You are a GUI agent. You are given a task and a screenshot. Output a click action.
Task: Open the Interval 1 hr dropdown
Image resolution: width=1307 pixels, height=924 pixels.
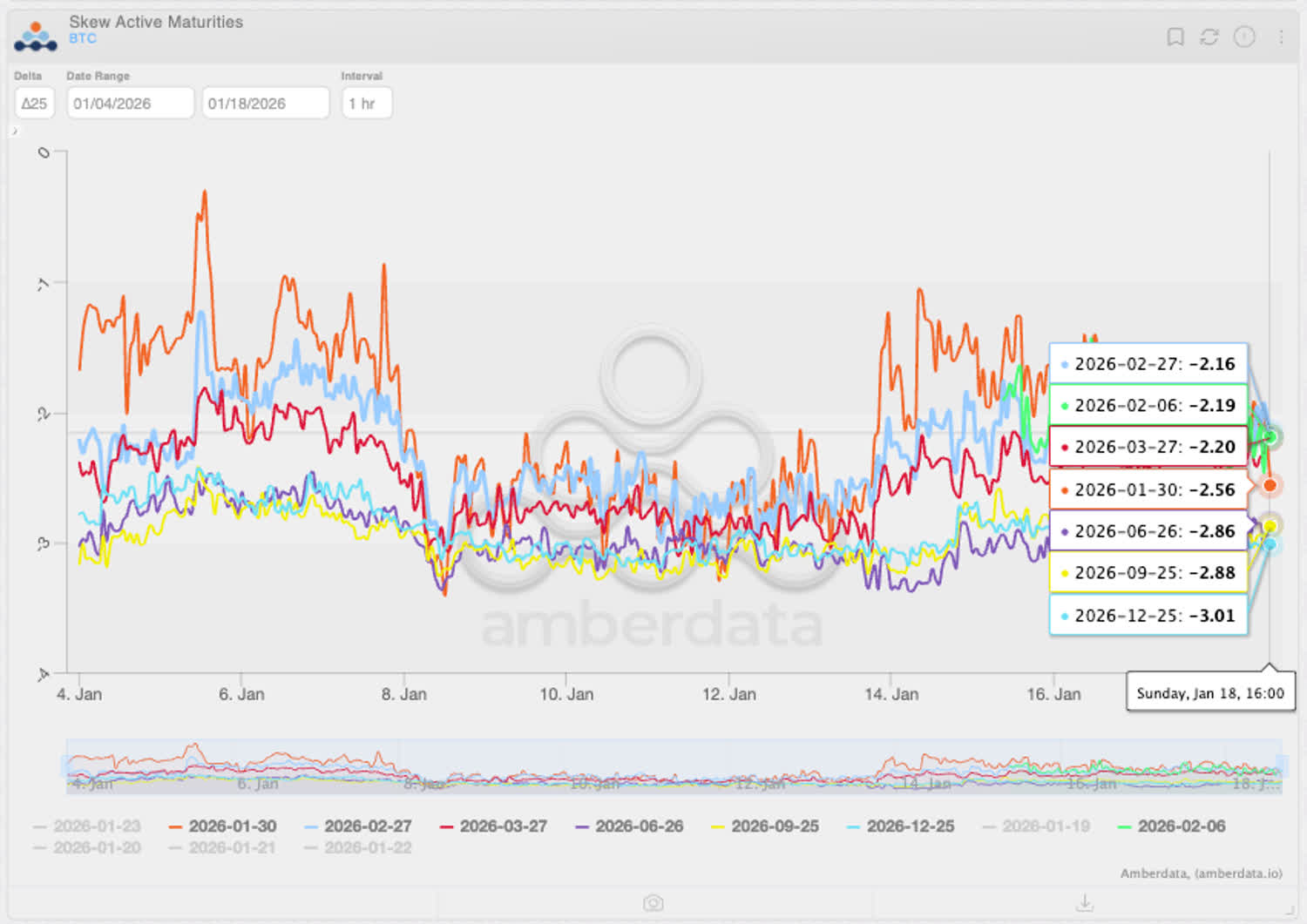(366, 104)
